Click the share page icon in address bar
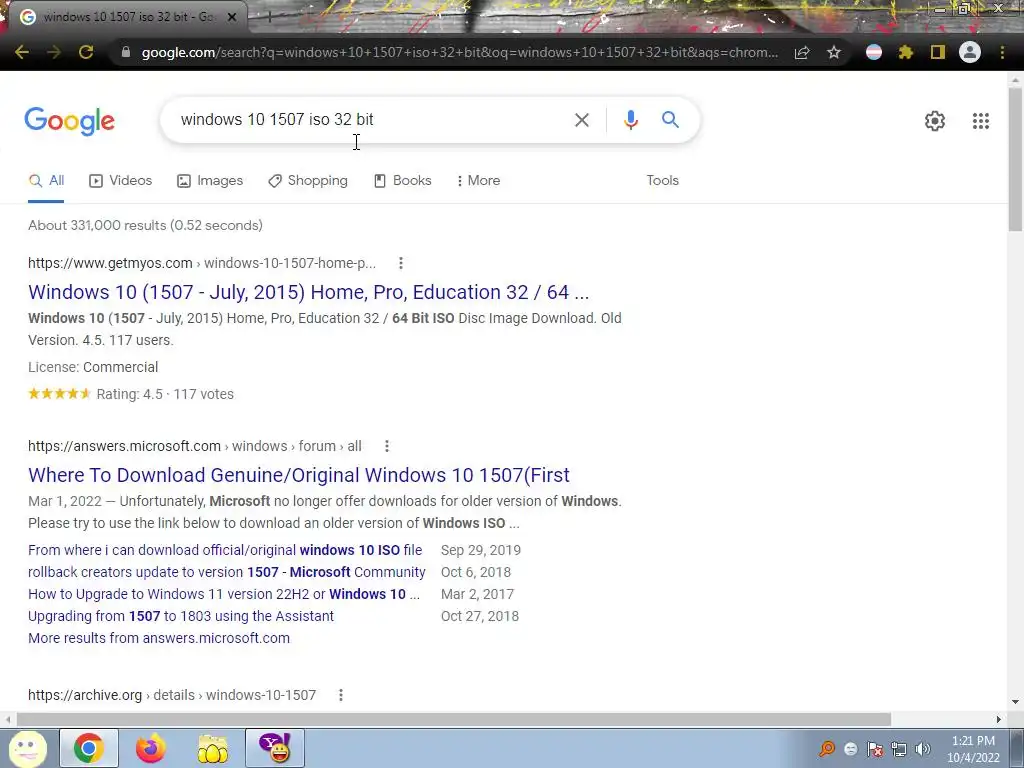The width and height of the screenshot is (1024, 768). pos(803,52)
